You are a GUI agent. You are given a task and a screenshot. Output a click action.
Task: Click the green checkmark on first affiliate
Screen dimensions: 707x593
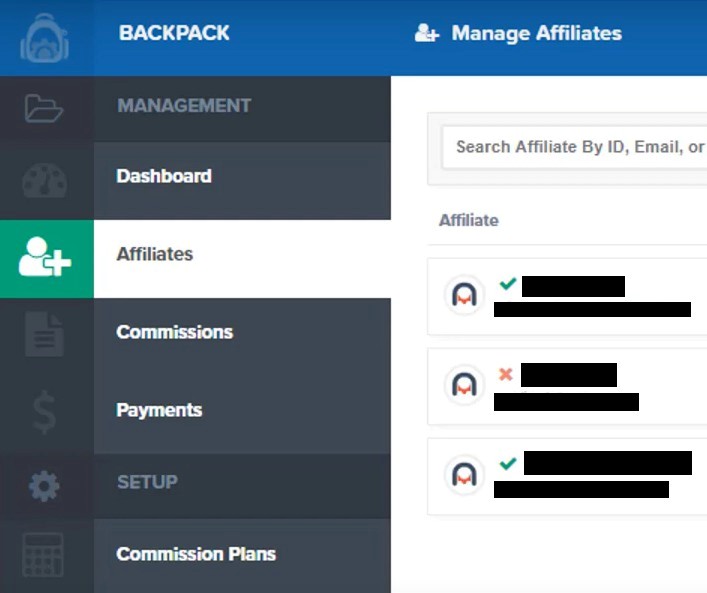(x=508, y=284)
